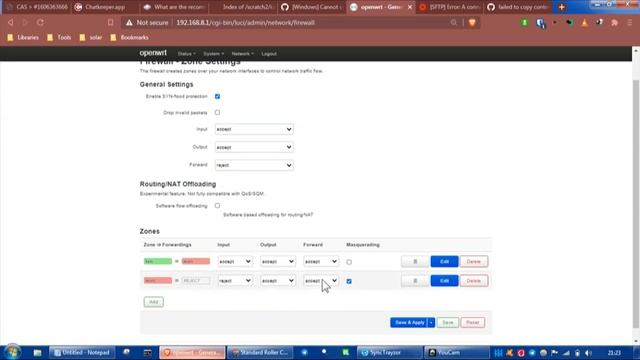Click the volume speaker tray icon

(x=588, y=353)
